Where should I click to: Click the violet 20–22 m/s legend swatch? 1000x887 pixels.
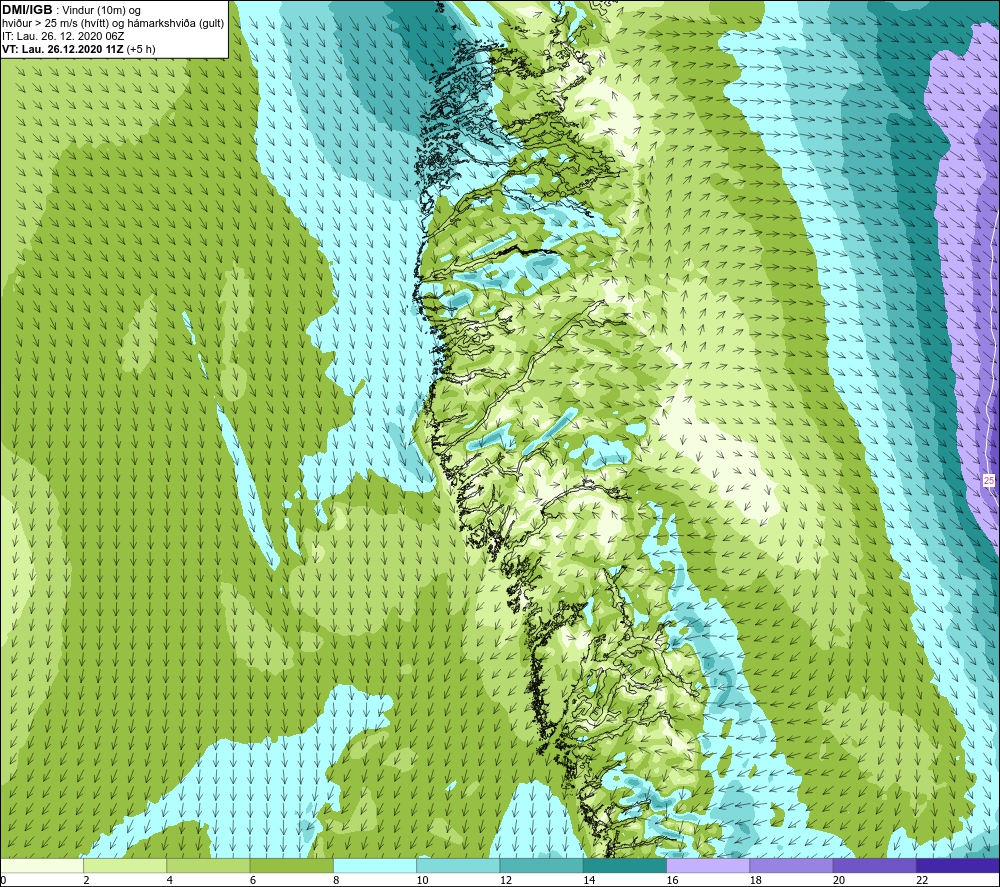874,865
